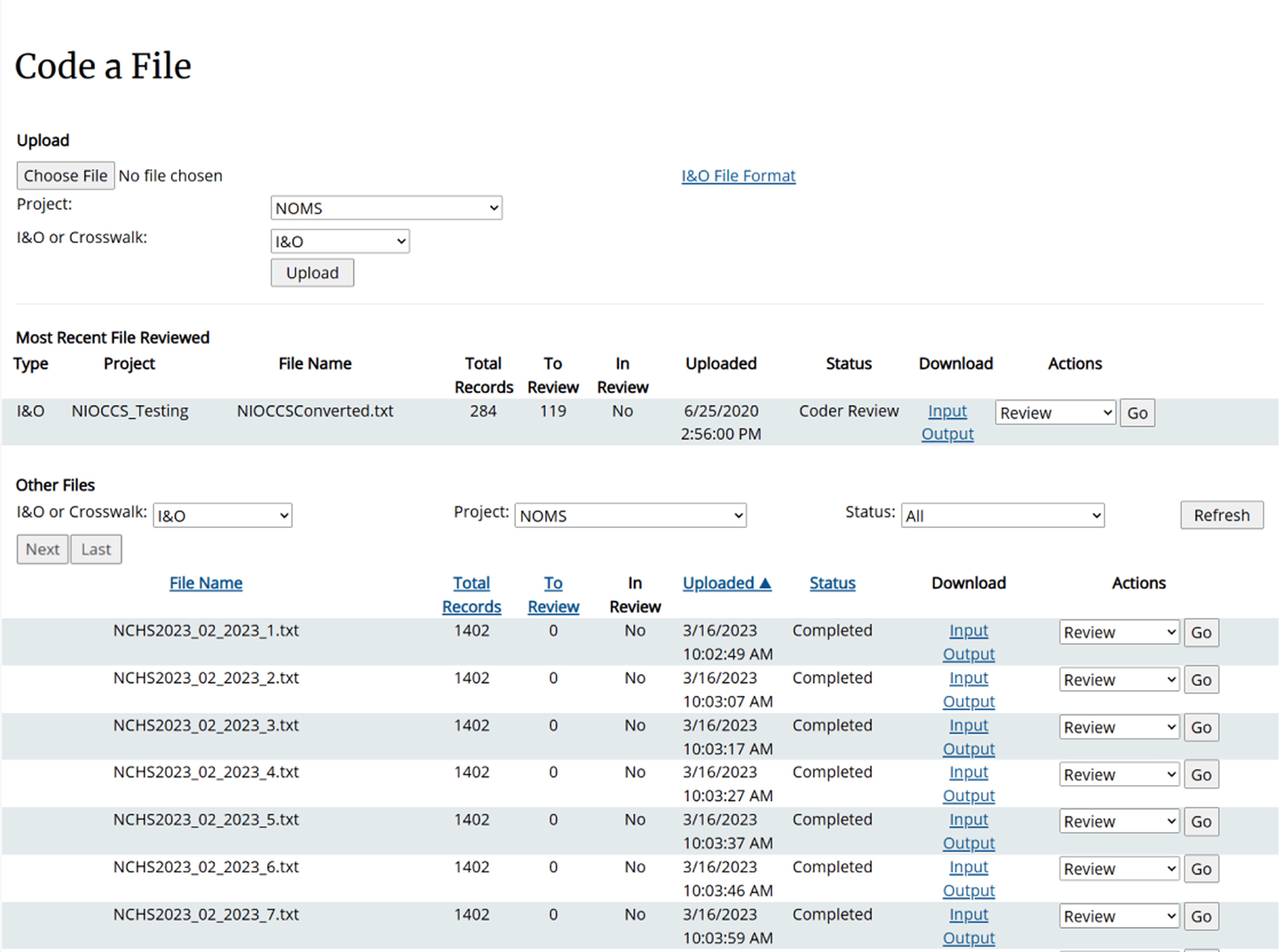1279x952 pixels.
Task: Expand Review dropdown for NCHS2023_02_2023_2.txt
Action: 1119,680
